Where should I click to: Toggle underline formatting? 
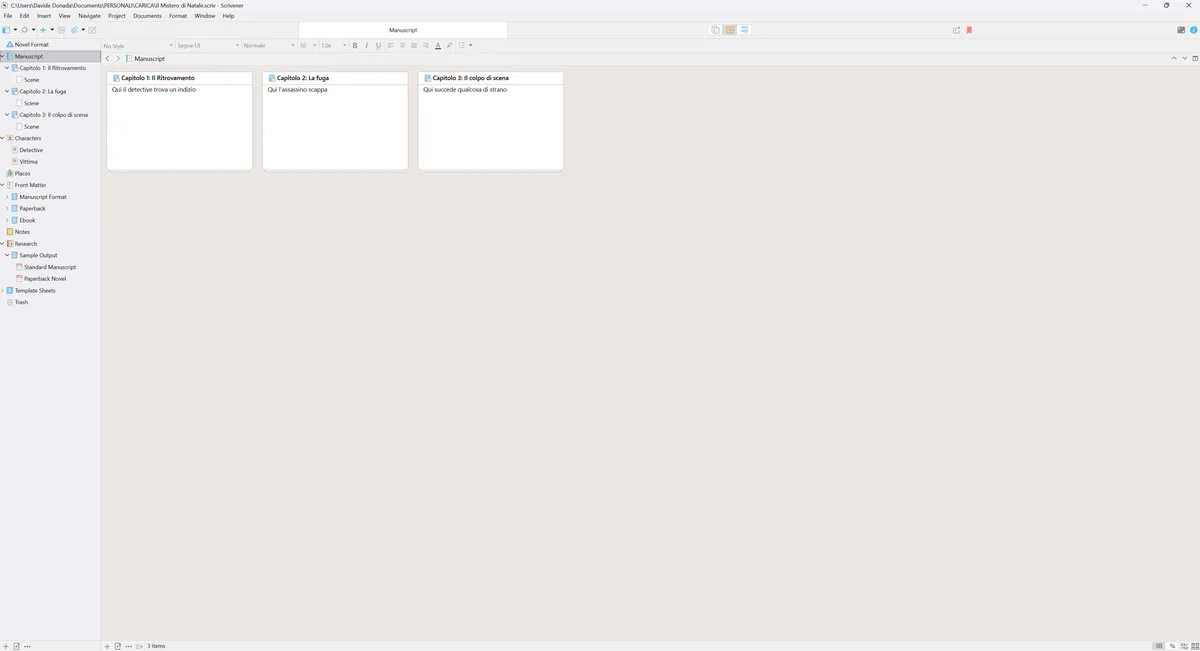pyautogui.click(x=378, y=45)
